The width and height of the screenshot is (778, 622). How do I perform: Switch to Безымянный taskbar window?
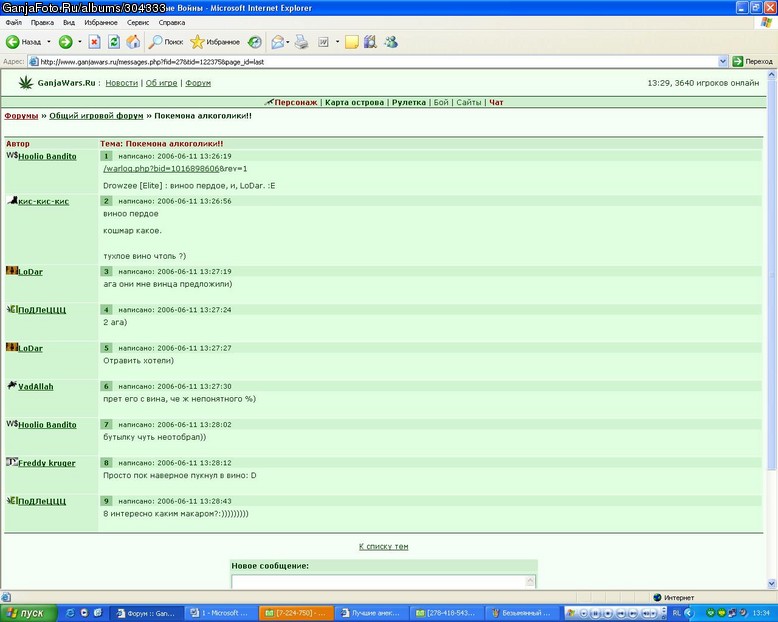click(x=522, y=613)
